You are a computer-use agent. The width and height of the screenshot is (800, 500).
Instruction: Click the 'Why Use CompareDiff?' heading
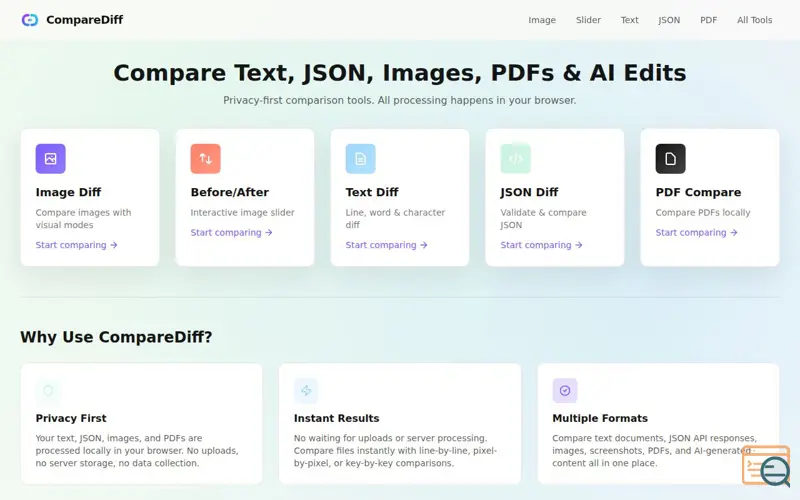[x=116, y=337]
